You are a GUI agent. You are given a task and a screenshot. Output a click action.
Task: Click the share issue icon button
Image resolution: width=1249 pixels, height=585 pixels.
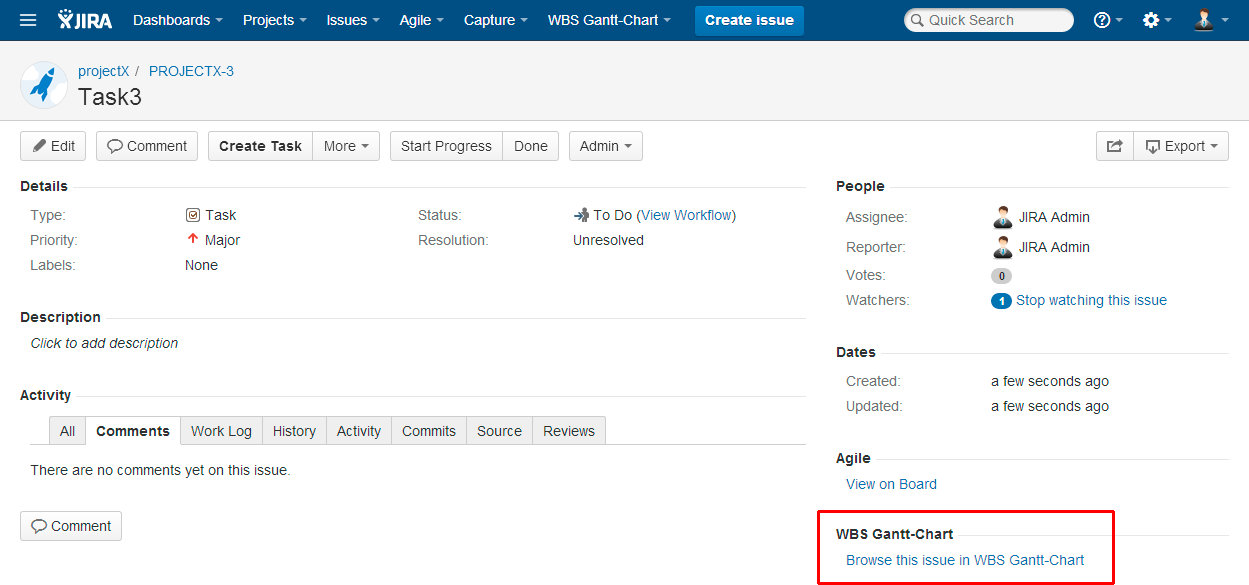[1114, 146]
